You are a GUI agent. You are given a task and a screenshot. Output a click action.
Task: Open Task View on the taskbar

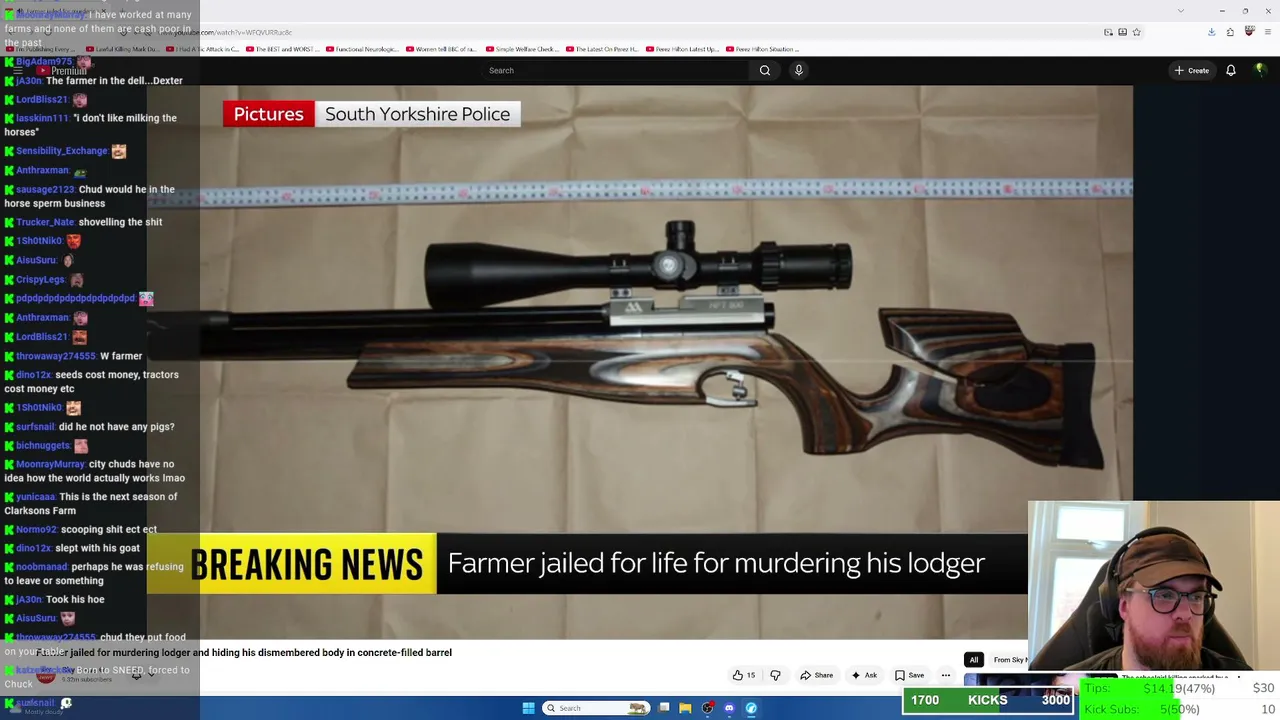pyautogui.click(x=664, y=708)
